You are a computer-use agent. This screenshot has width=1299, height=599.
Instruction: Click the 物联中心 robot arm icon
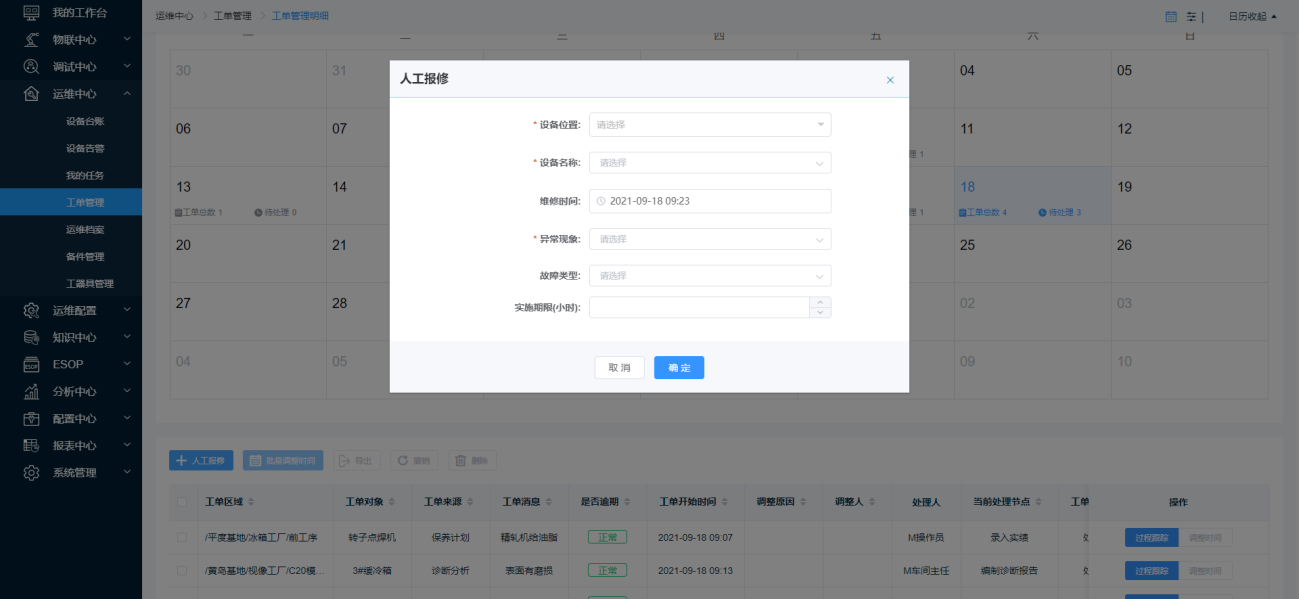tap(32, 40)
